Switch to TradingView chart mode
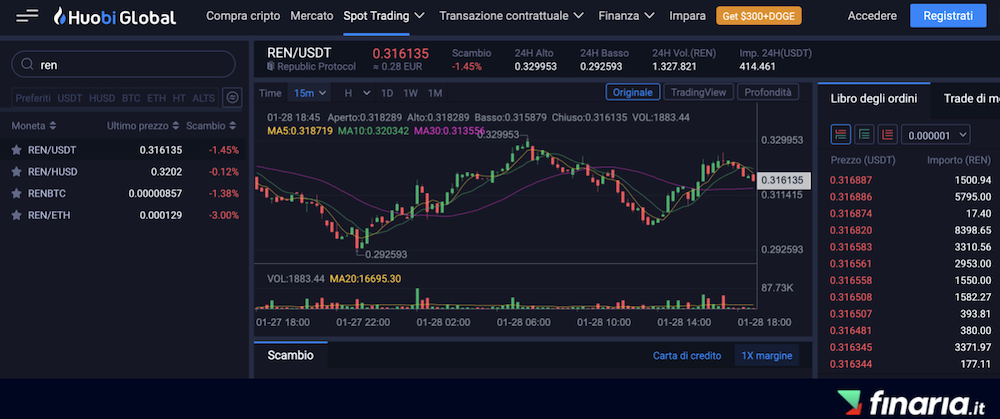The width and height of the screenshot is (1000, 419). (x=699, y=92)
